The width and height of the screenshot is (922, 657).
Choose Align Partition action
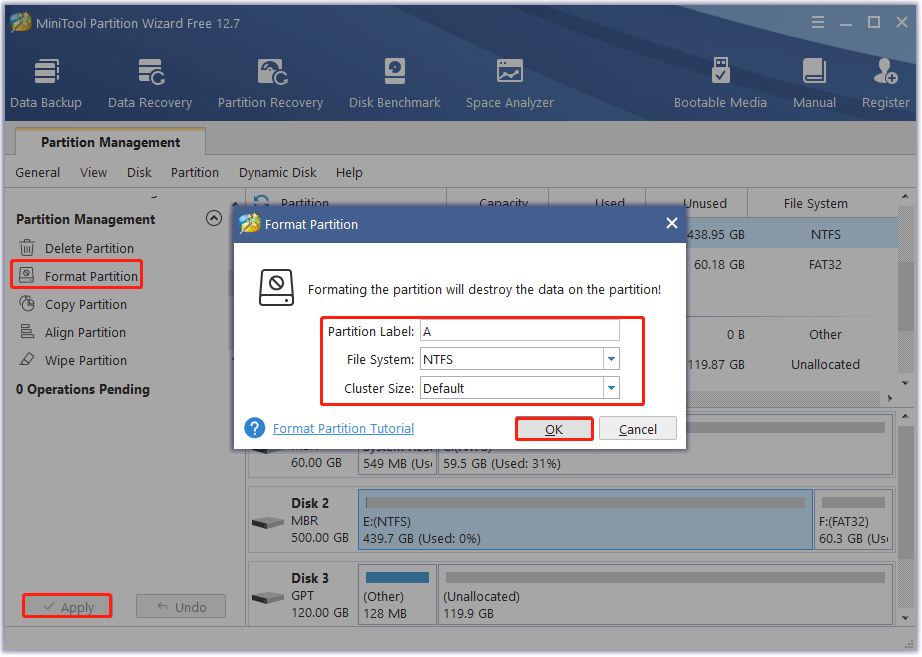[x=73, y=332]
